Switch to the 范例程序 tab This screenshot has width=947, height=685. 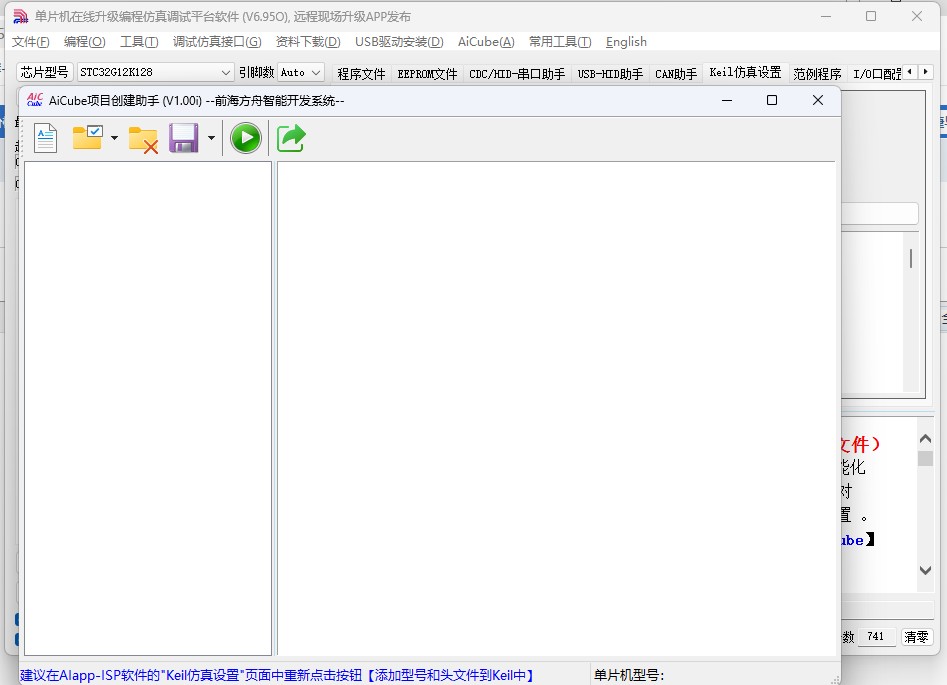[817, 74]
